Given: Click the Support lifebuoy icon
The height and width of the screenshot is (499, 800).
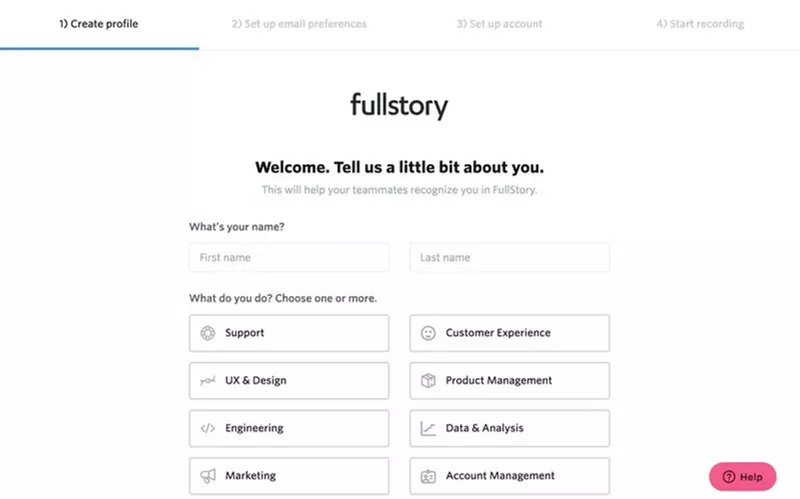Looking at the screenshot, I should [x=208, y=333].
